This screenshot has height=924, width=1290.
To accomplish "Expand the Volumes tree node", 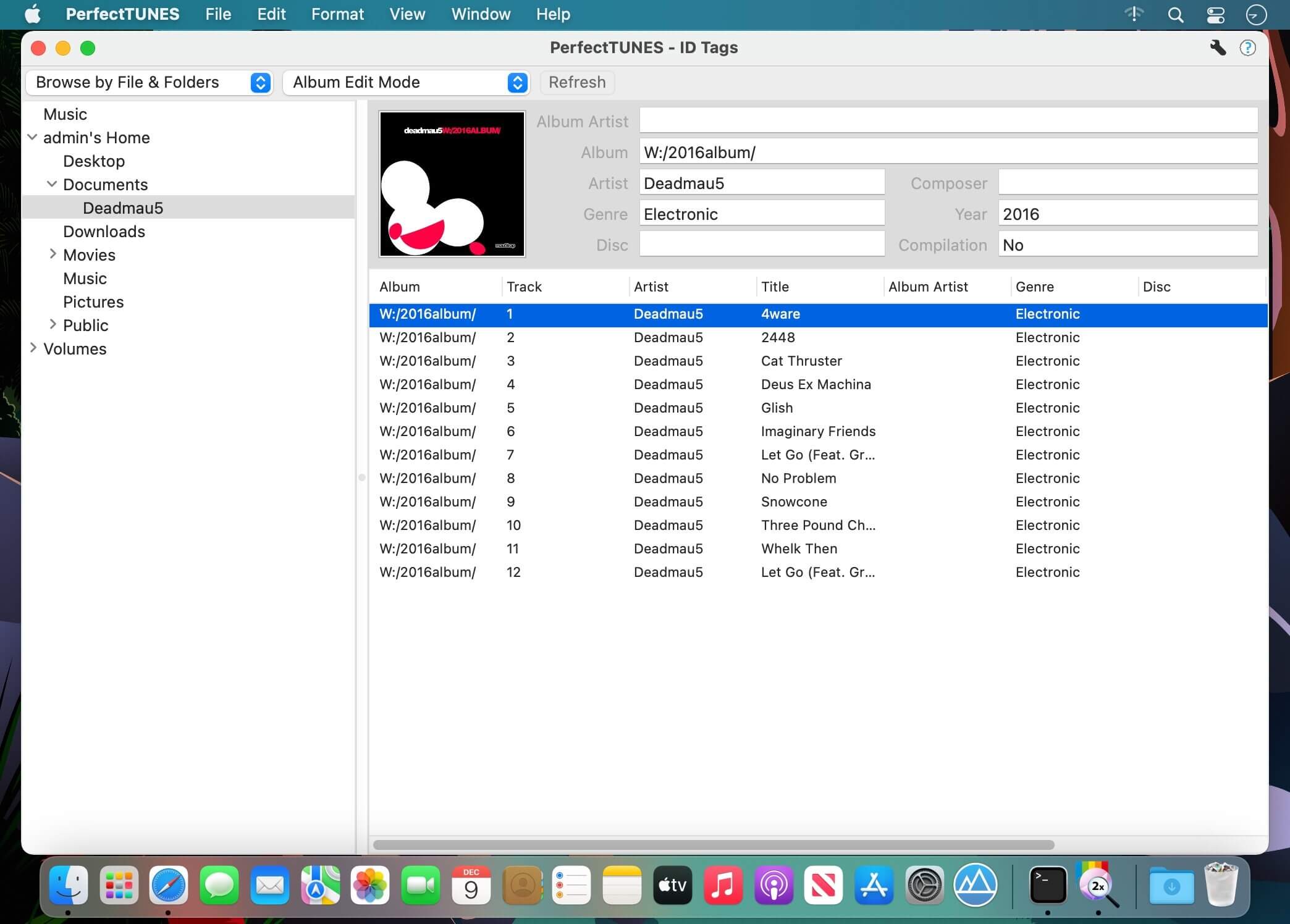I will click(33, 348).
